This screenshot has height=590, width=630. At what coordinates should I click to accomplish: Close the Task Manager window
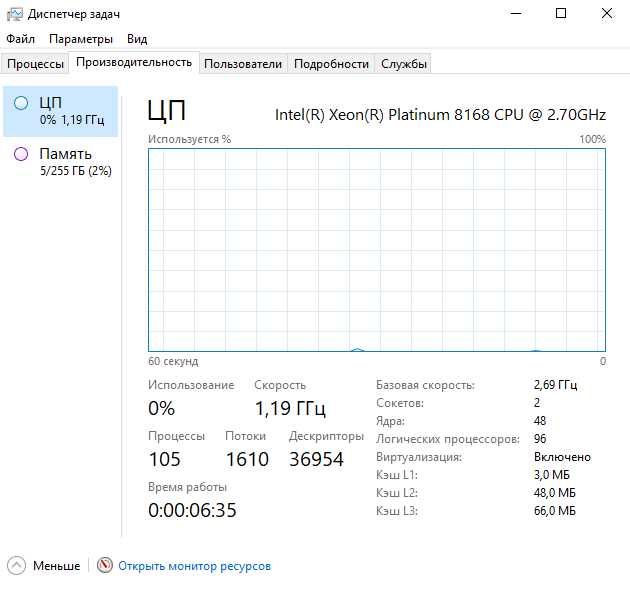tap(607, 14)
